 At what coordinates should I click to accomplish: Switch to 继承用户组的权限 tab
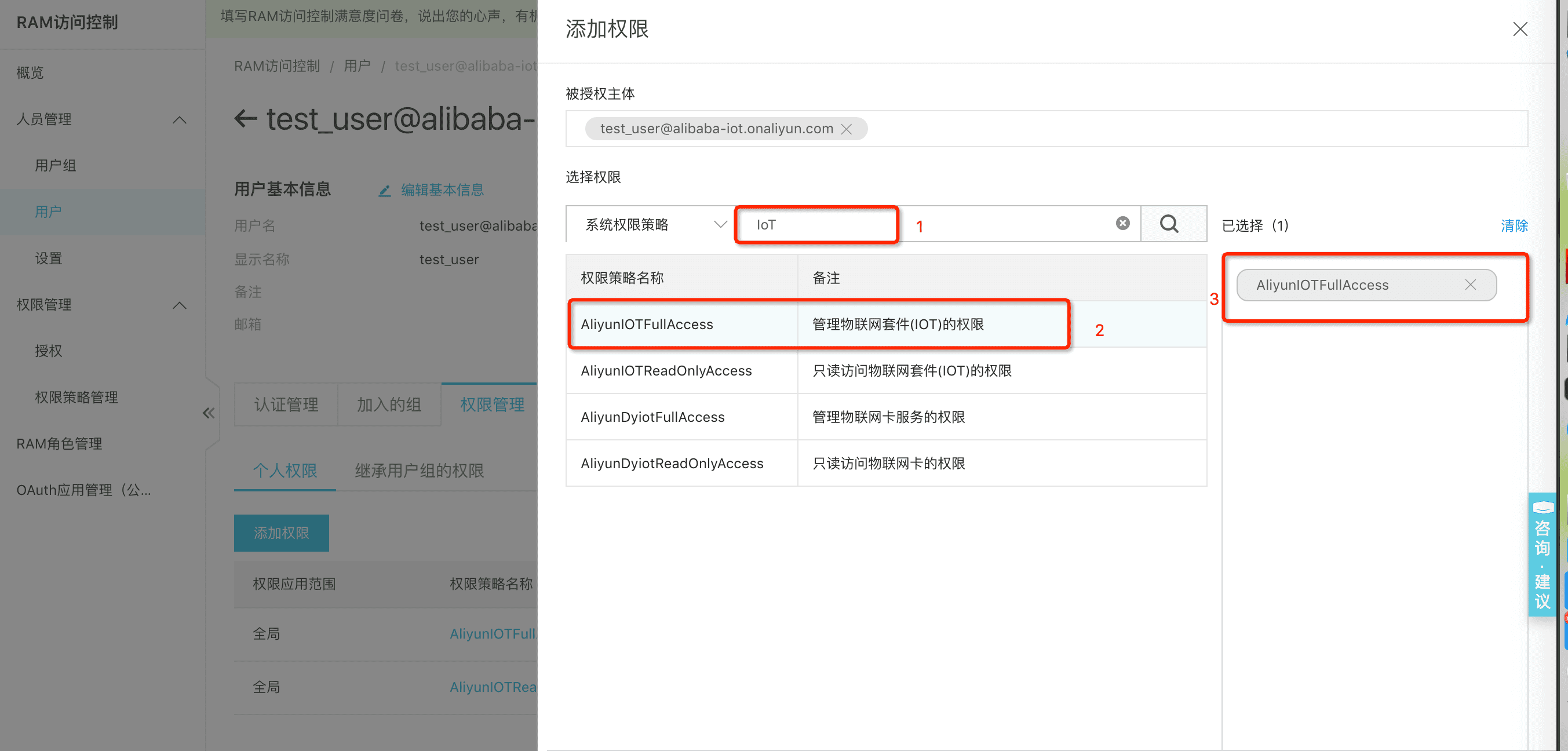419,471
